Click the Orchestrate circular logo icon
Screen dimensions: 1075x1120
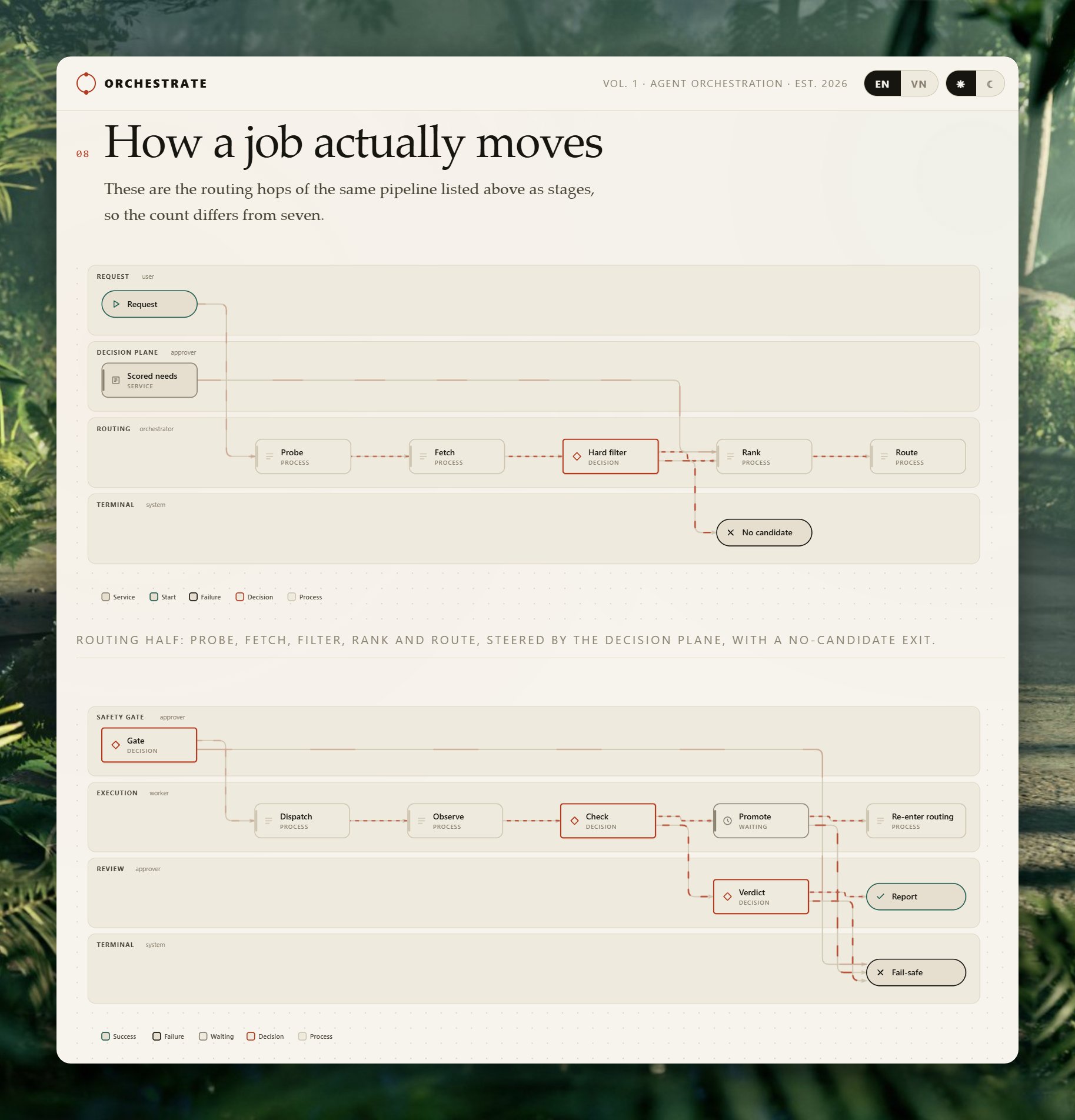86,84
